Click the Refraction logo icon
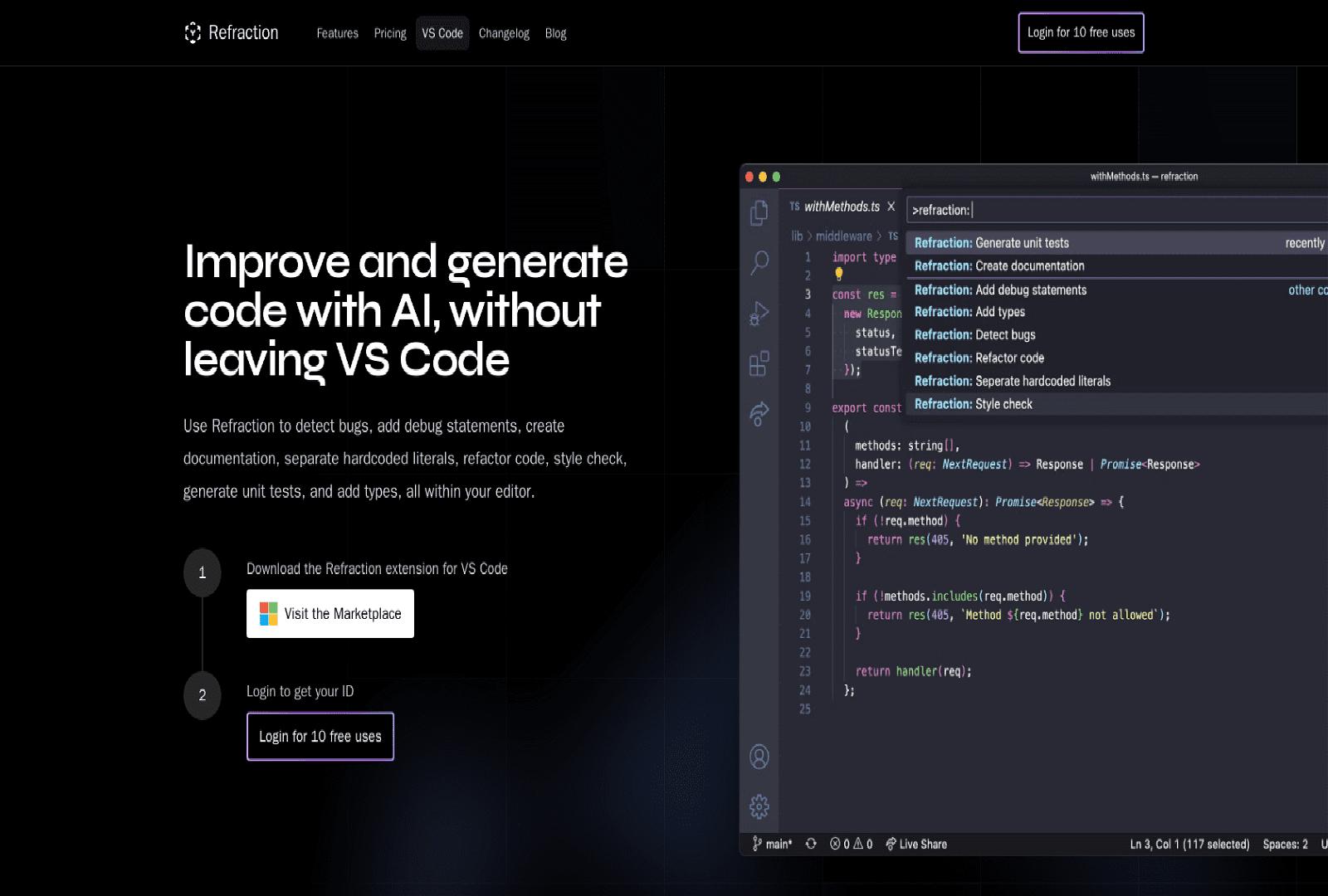 tap(193, 32)
